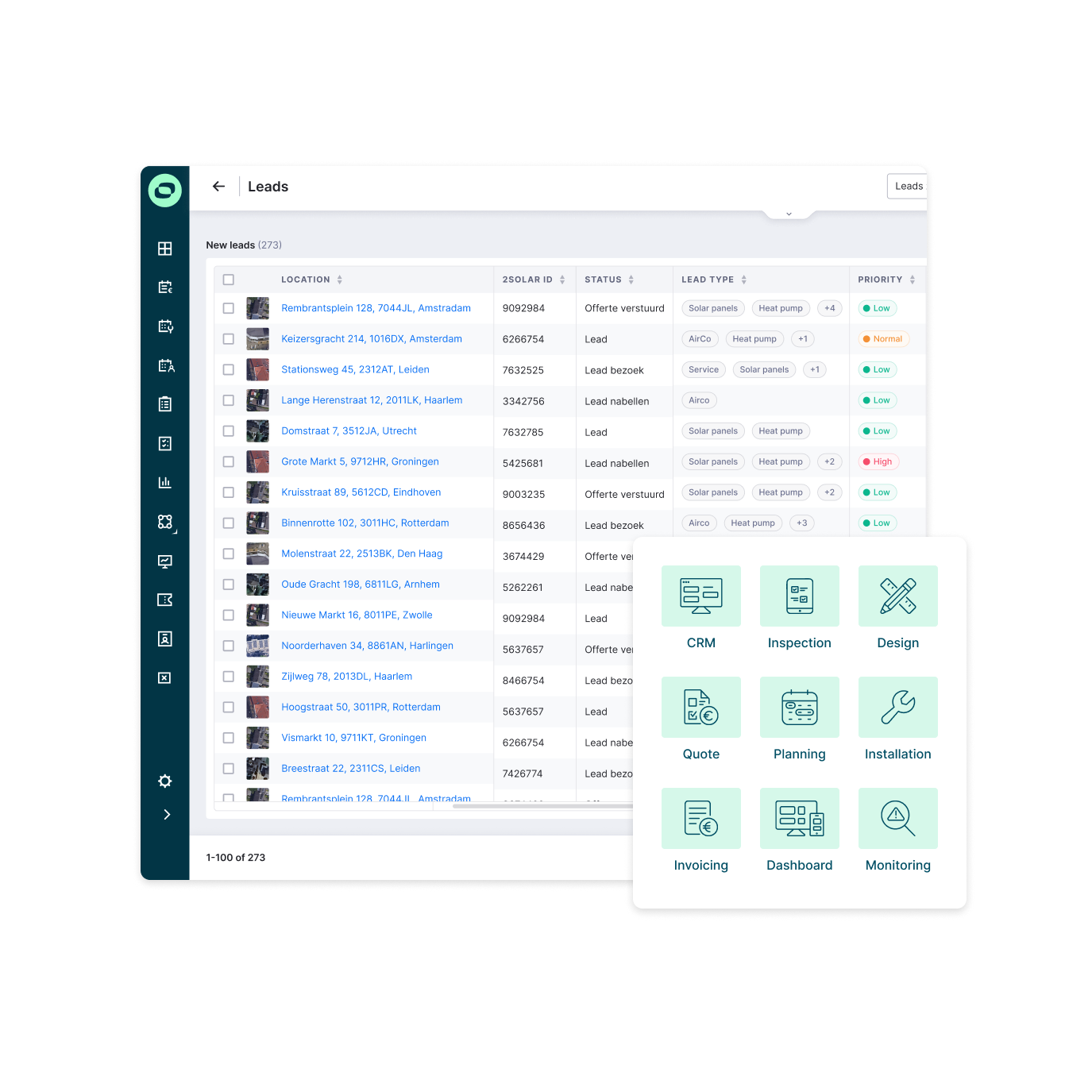Open Keizersgracht 214 lead link

(371, 339)
